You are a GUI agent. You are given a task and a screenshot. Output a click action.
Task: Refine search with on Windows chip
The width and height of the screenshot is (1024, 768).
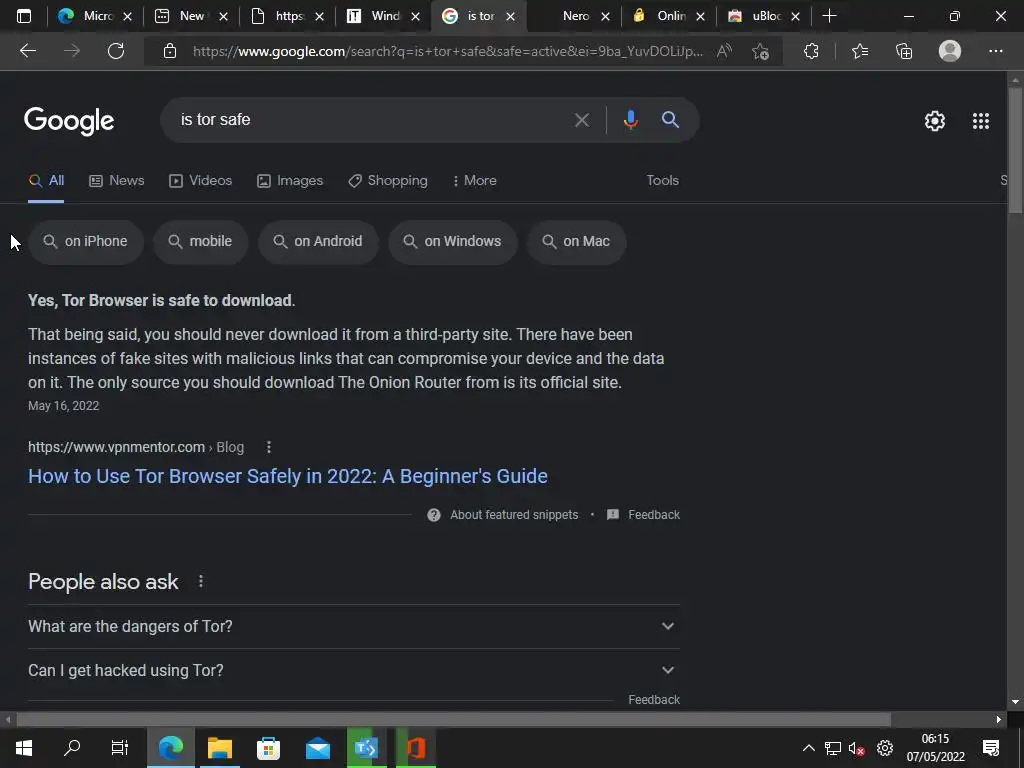pyautogui.click(x=453, y=242)
